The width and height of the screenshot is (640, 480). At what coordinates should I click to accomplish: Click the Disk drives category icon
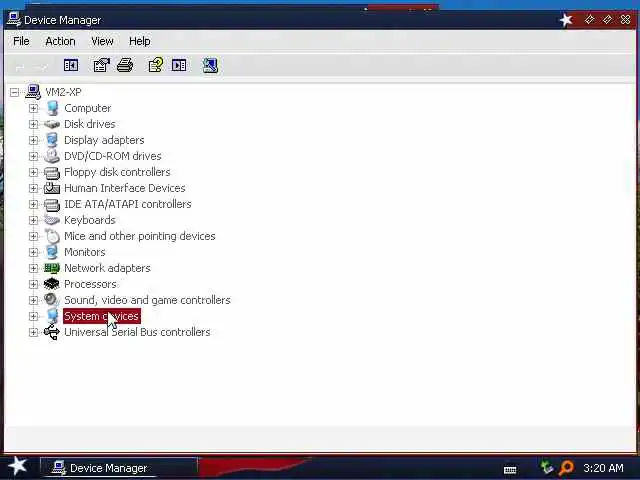click(x=52, y=124)
